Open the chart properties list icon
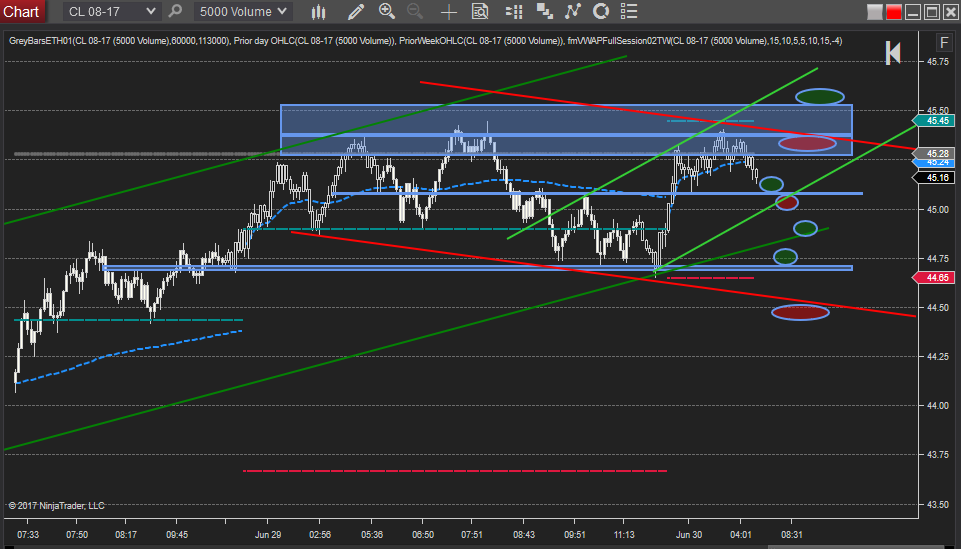 [629, 11]
